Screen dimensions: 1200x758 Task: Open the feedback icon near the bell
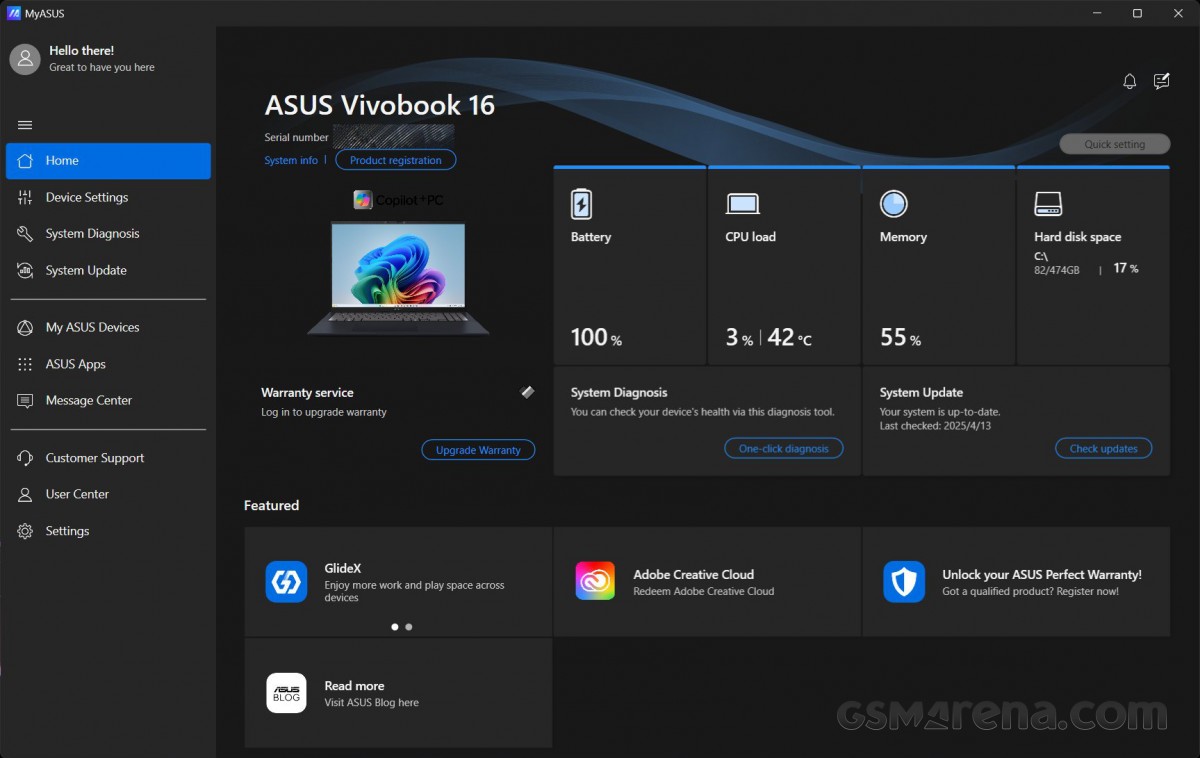coord(1161,81)
